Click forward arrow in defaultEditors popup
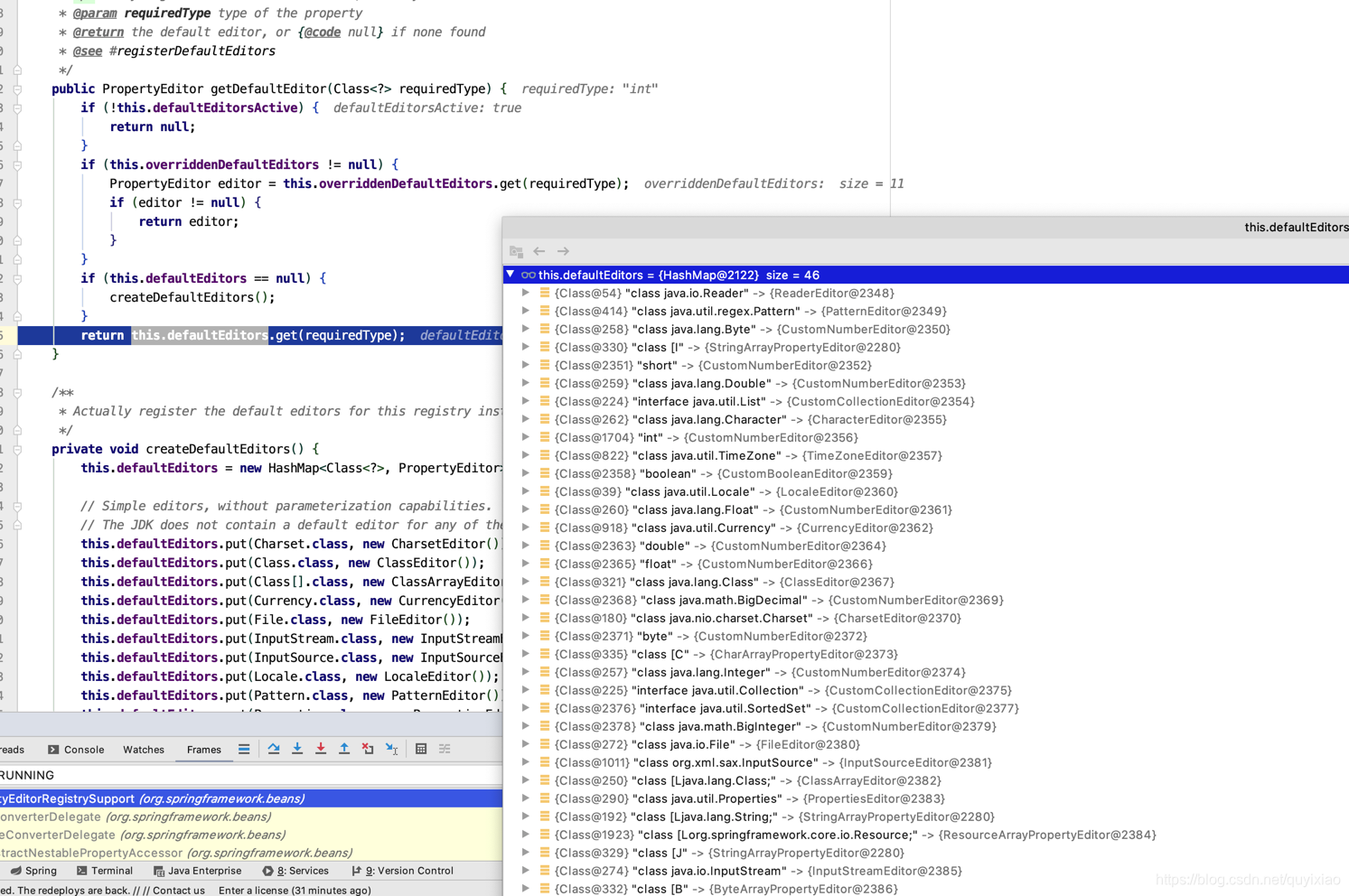Screen dimensions: 1349x896 [x=563, y=251]
